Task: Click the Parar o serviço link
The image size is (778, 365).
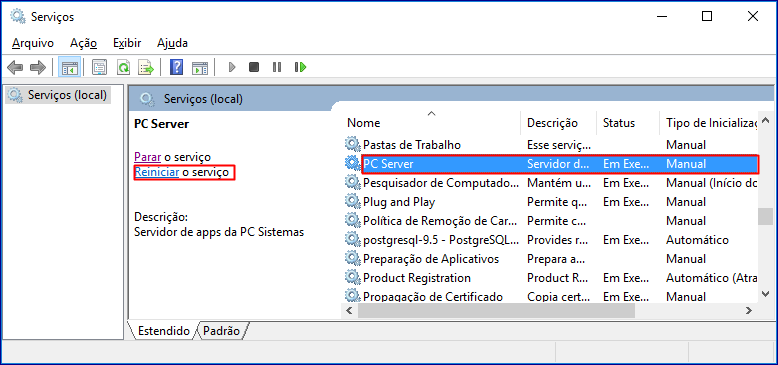Action: [172, 157]
